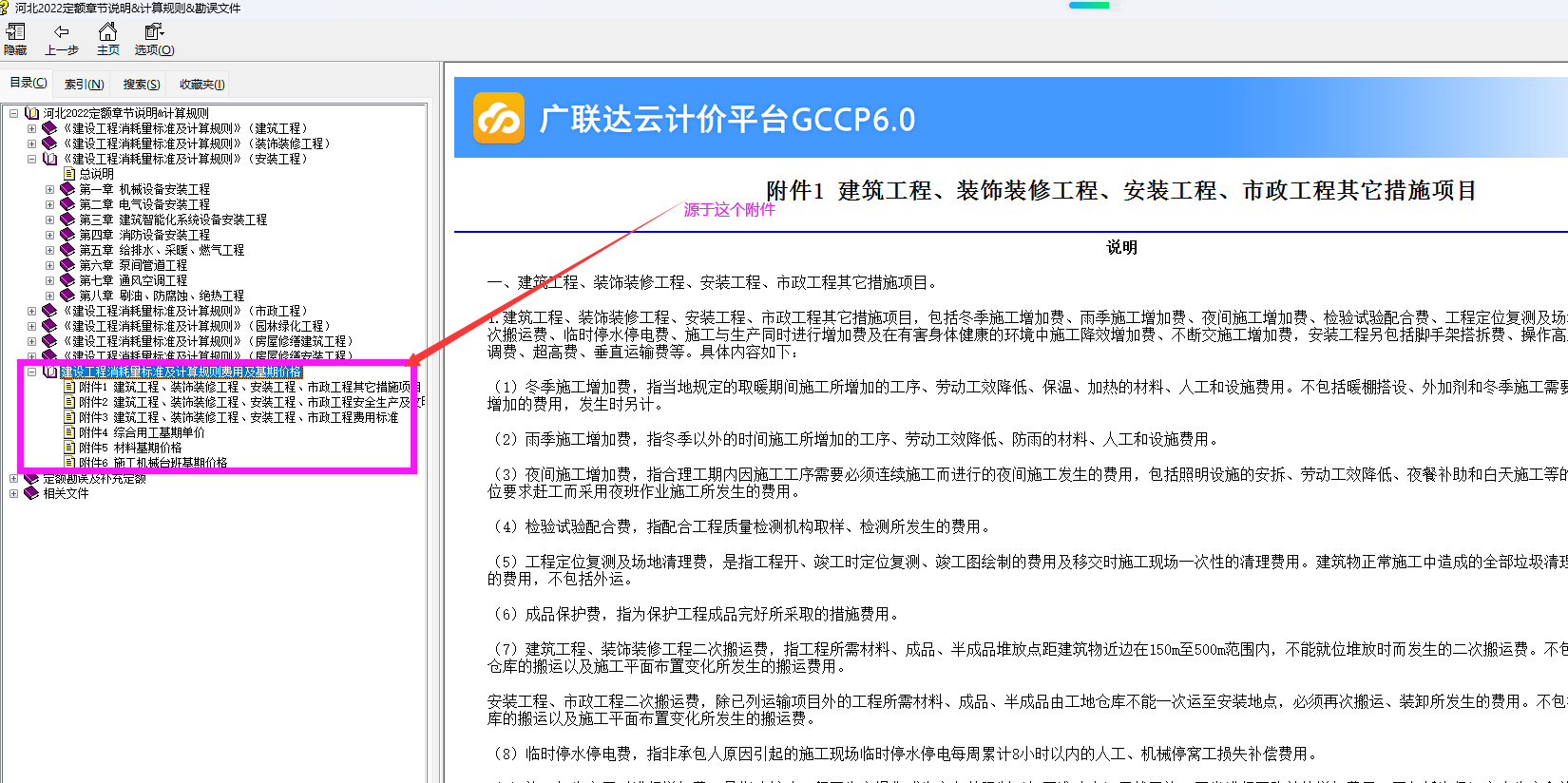Collapse the 河北2022定额章节说明&计算规则 root node

coord(13,113)
